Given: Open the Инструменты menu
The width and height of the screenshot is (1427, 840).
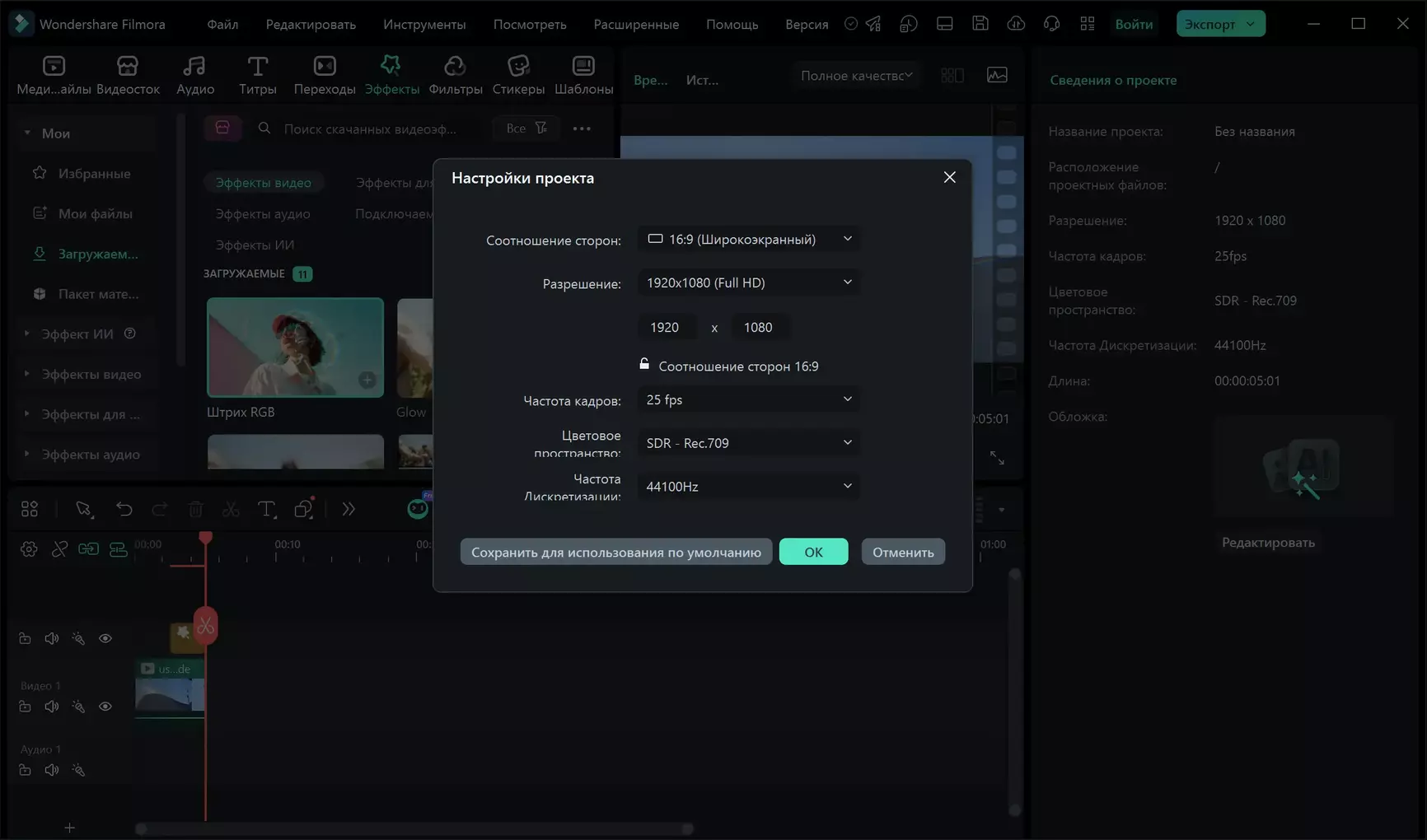Looking at the screenshot, I should point(424,25).
